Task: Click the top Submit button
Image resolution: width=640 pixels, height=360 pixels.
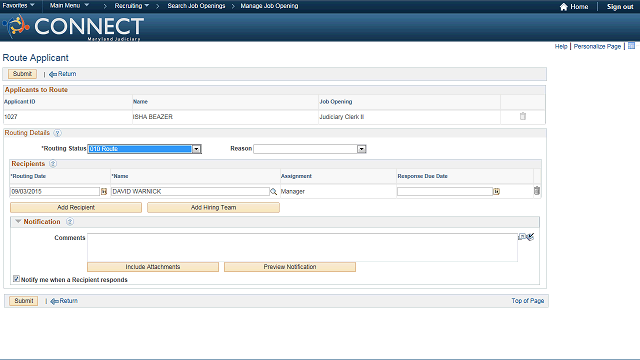Action: point(22,74)
